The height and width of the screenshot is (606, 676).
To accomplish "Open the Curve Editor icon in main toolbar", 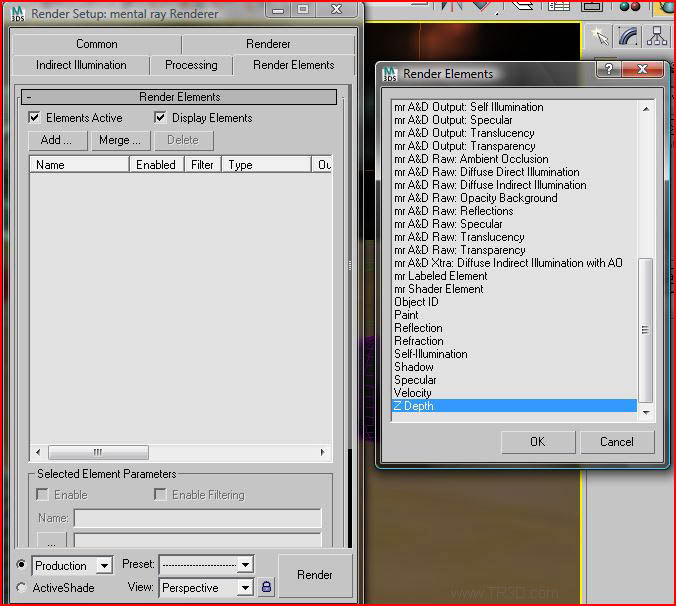I will click(559, 6).
